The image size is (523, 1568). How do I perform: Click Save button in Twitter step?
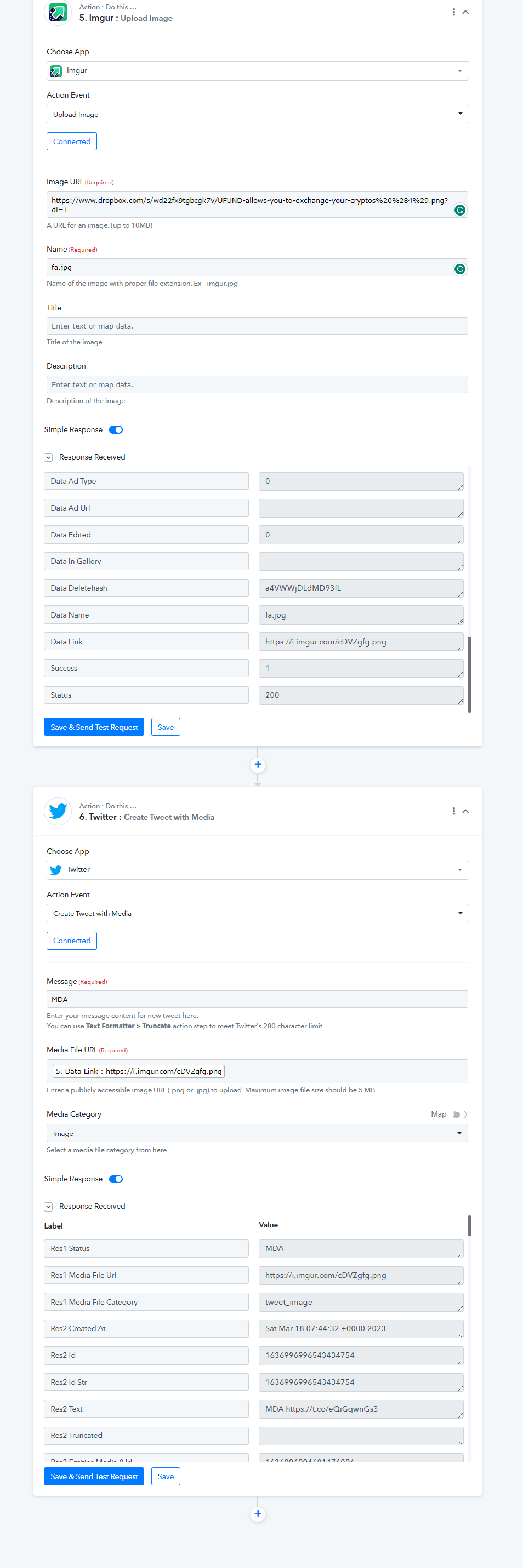coord(166,1477)
